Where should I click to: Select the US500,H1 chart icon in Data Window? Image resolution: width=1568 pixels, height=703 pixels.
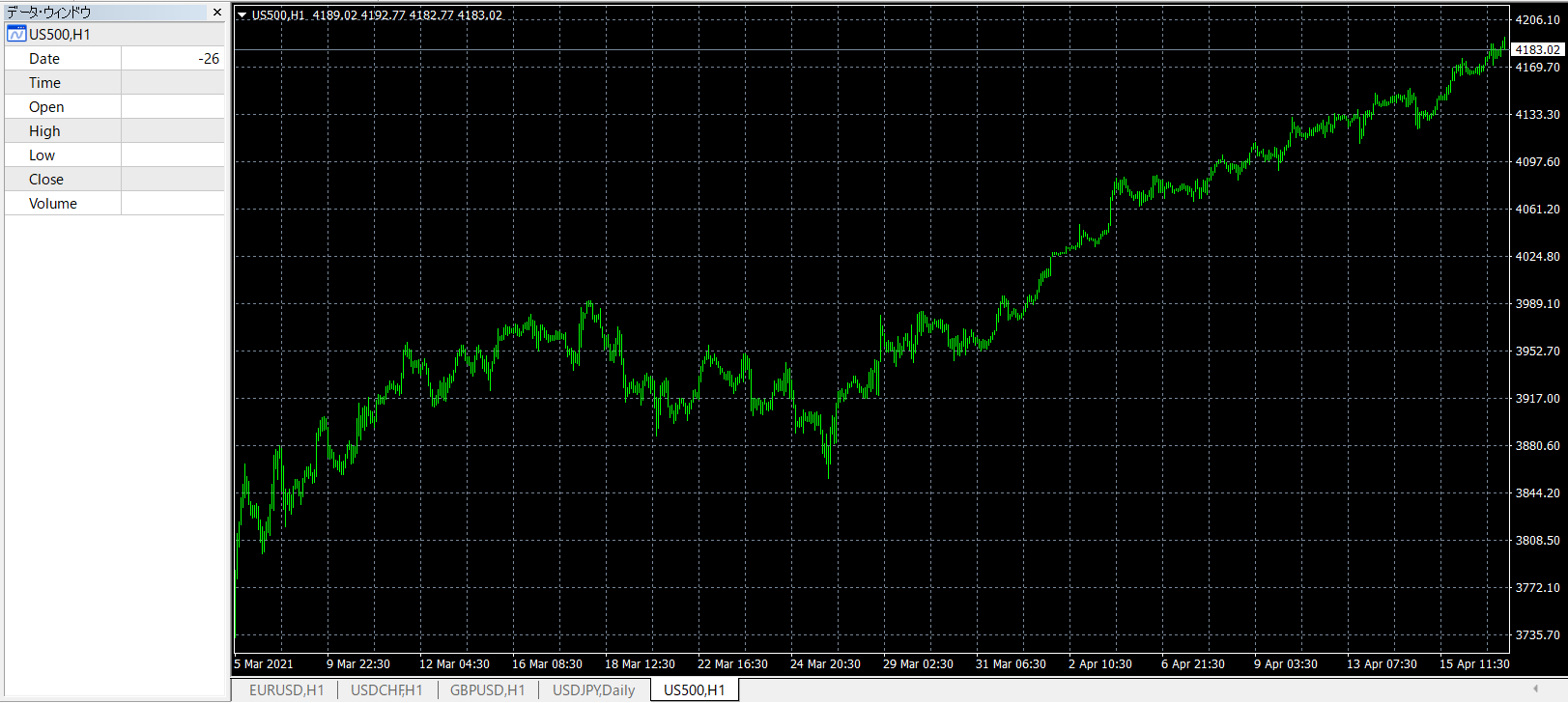16,34
